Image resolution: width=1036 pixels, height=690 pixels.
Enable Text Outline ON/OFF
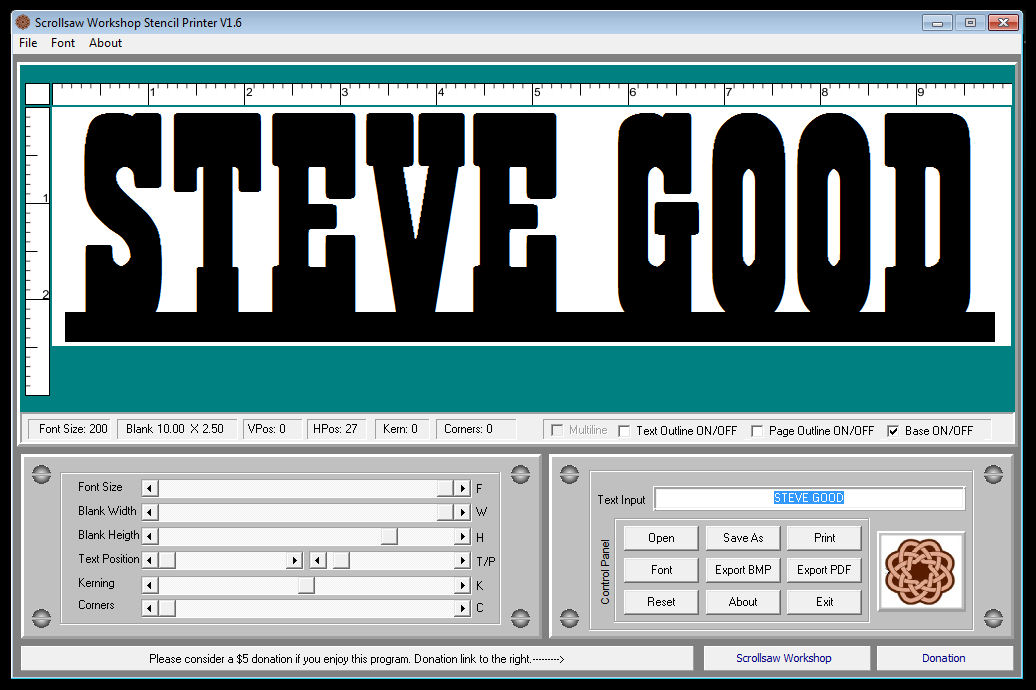(625, 432)
